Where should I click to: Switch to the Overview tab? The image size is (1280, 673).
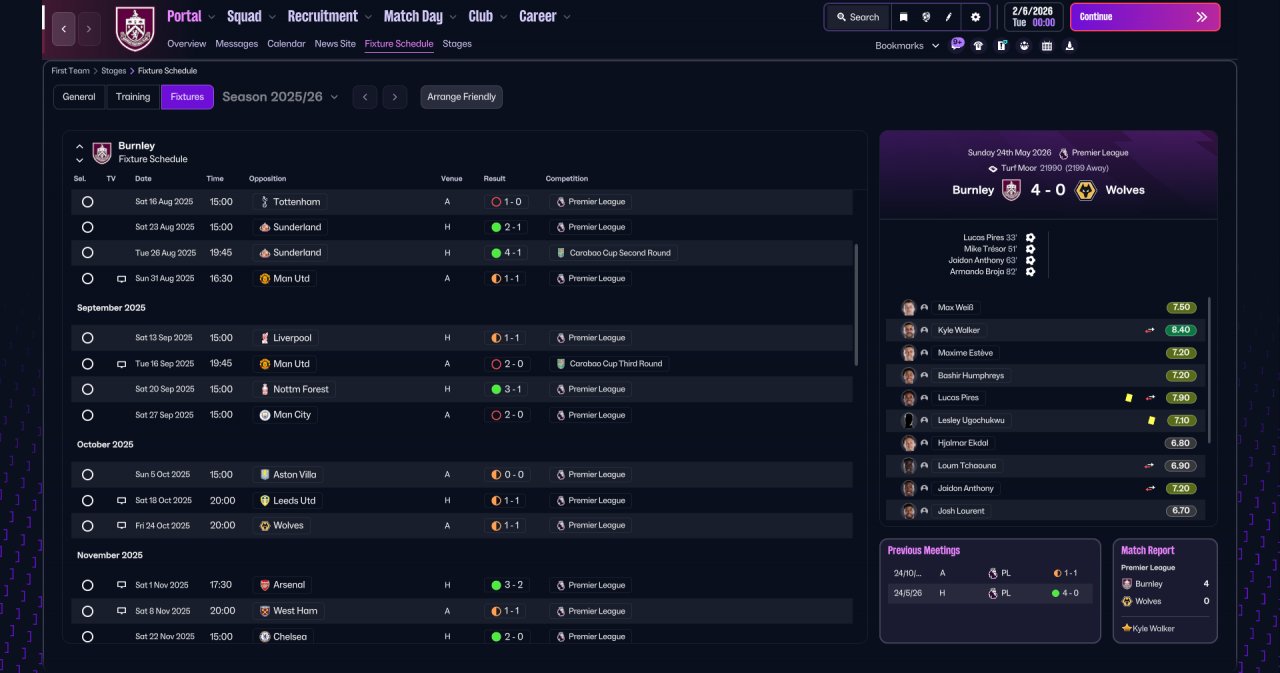pos(187,44)
